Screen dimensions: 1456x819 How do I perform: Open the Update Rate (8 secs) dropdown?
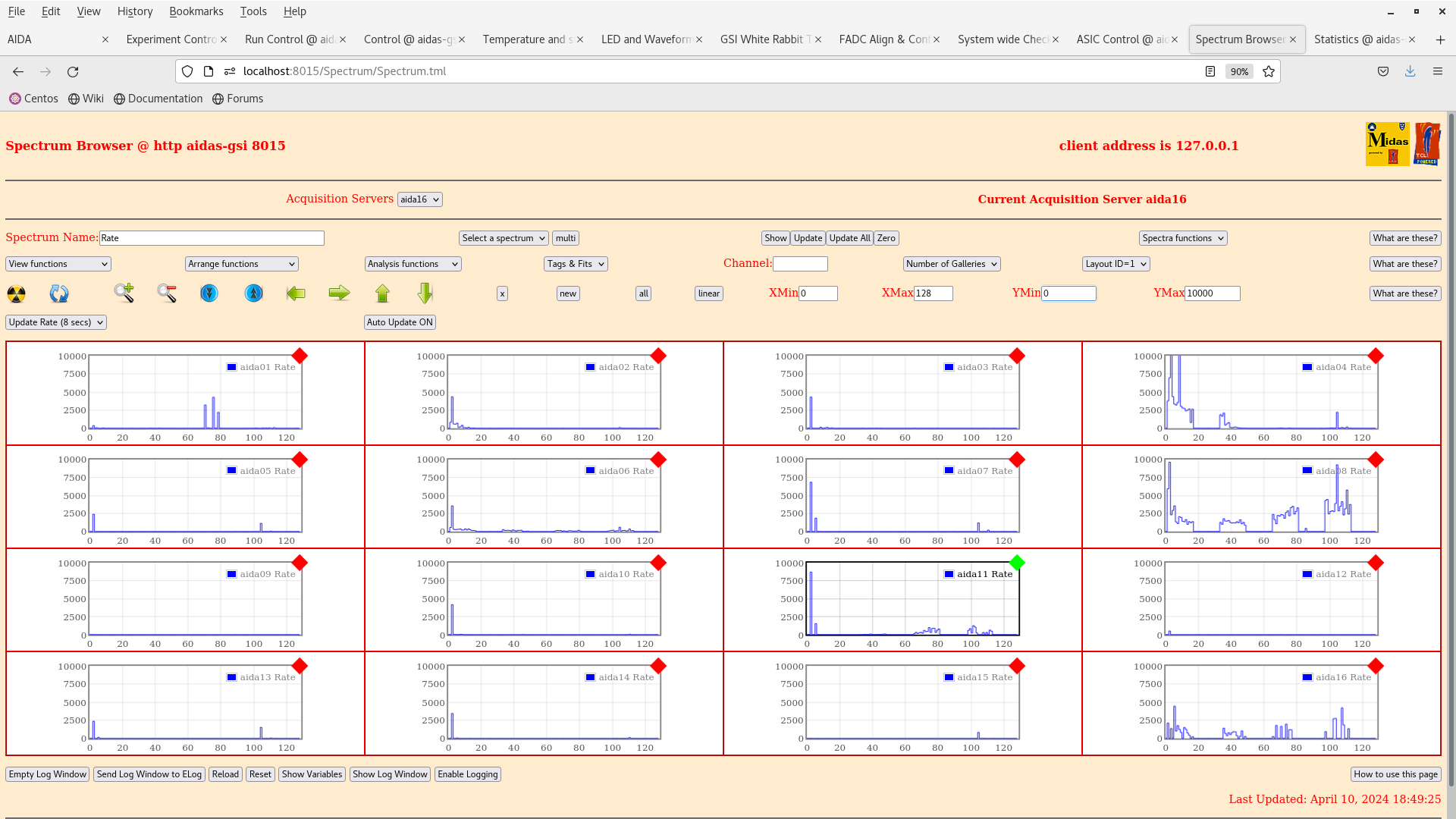tap(56, 322)
